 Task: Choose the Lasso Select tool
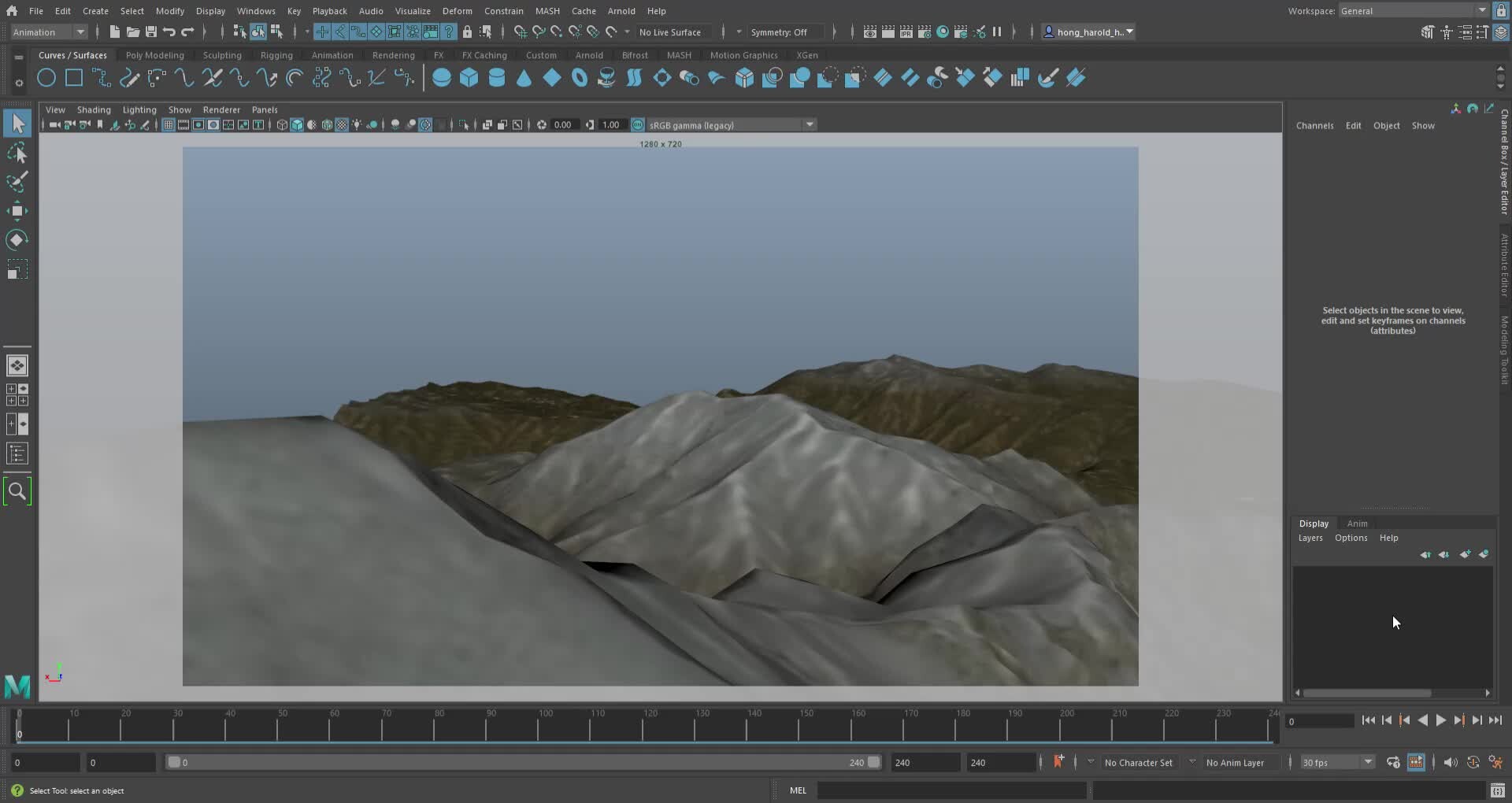point(17,153)
